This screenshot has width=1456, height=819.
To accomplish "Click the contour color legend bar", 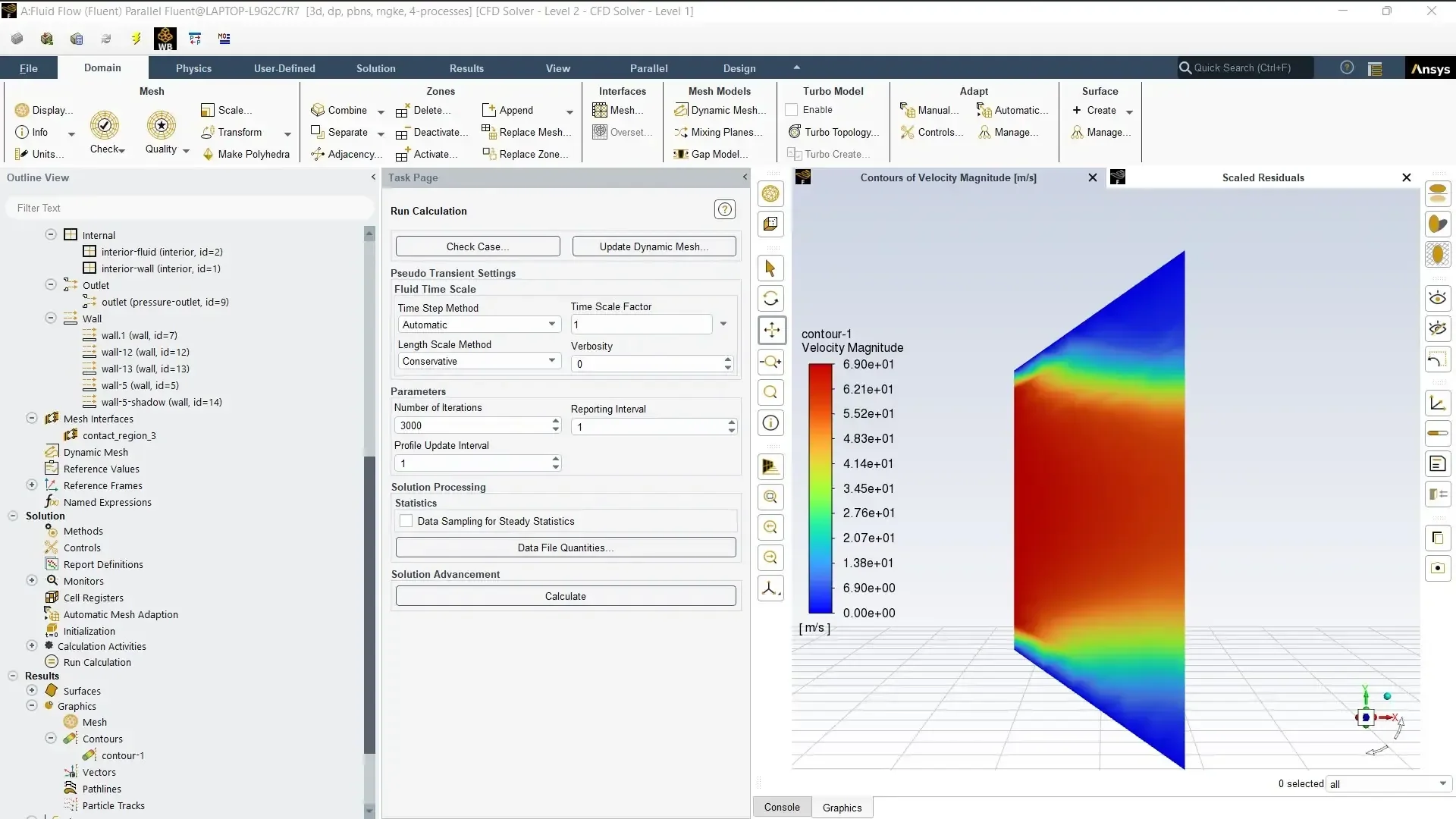I will [821, 488].
